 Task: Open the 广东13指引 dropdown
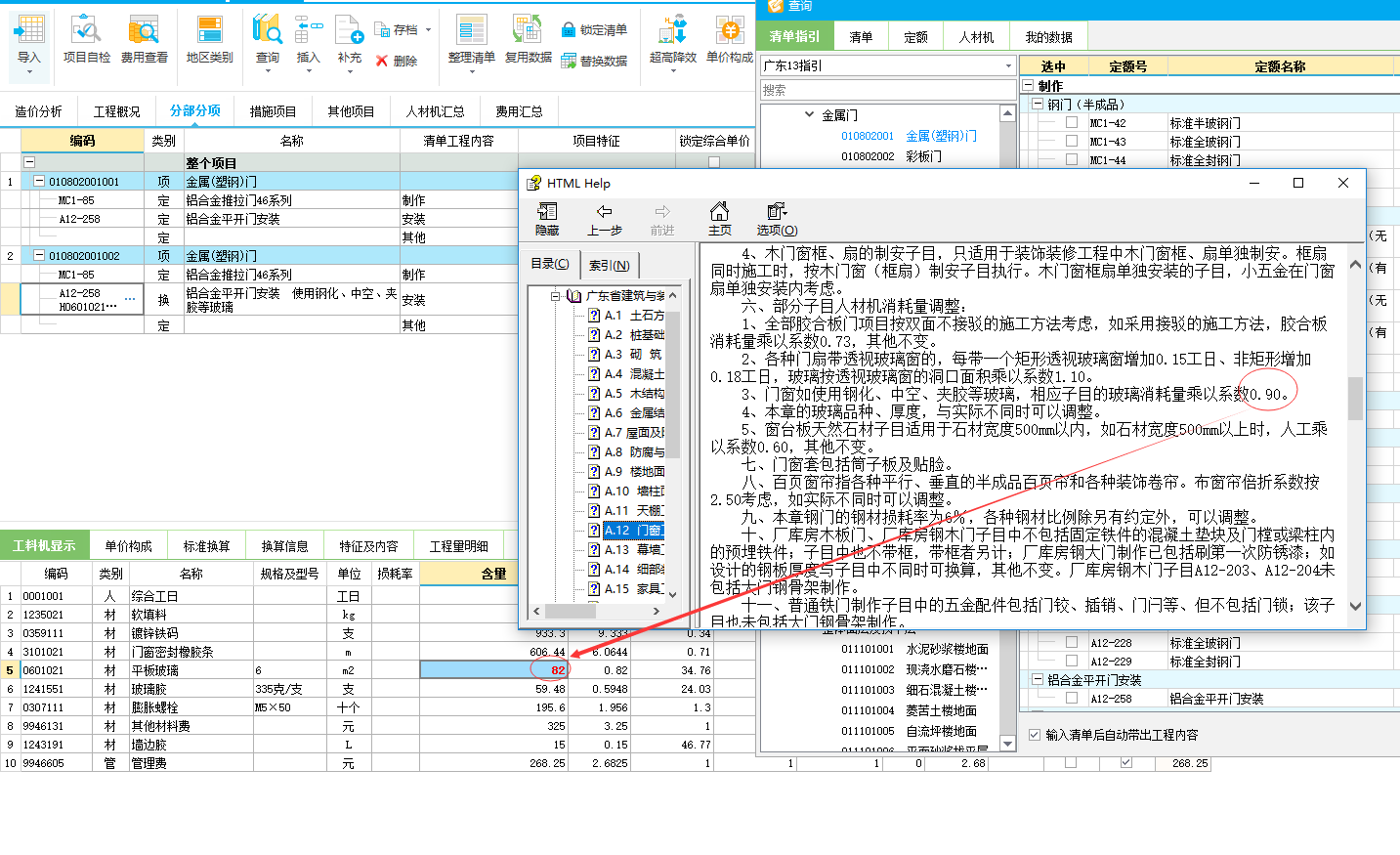(x=1008, y=65)
